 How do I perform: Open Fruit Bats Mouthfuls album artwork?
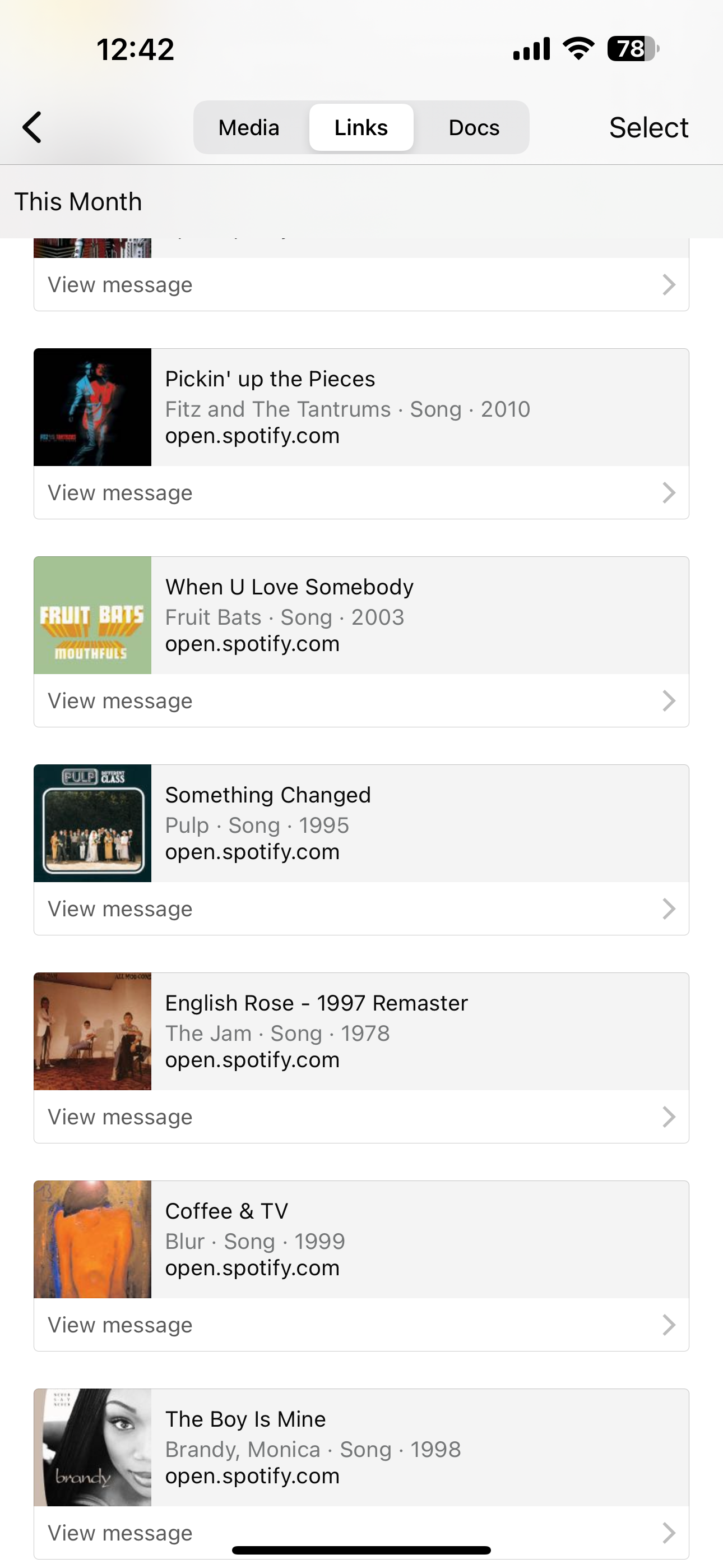92,615
